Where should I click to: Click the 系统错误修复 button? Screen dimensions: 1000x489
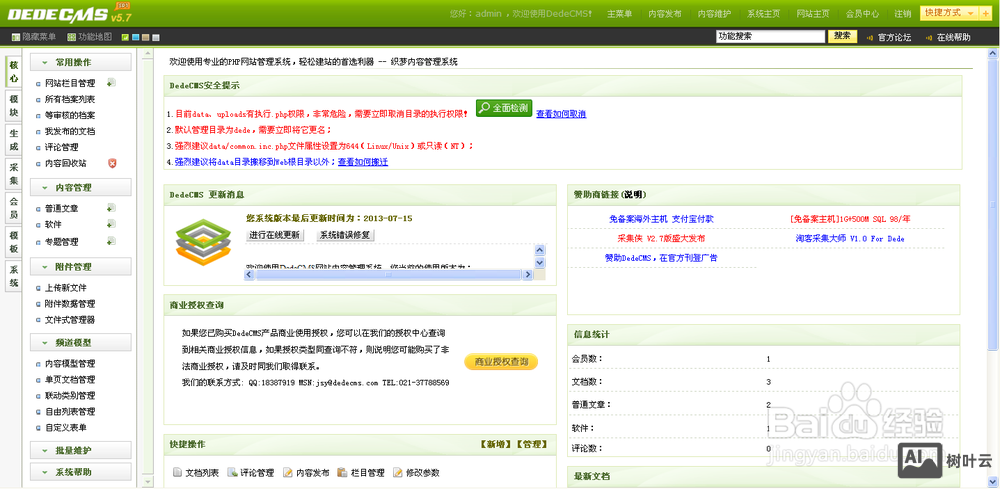tap(345, 235)
